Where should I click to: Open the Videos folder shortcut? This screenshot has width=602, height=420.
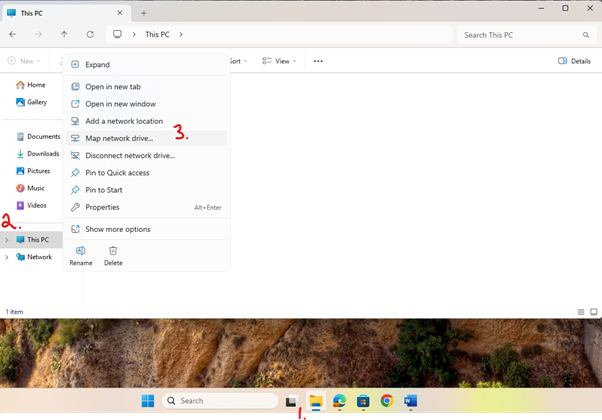pos(31,205)
